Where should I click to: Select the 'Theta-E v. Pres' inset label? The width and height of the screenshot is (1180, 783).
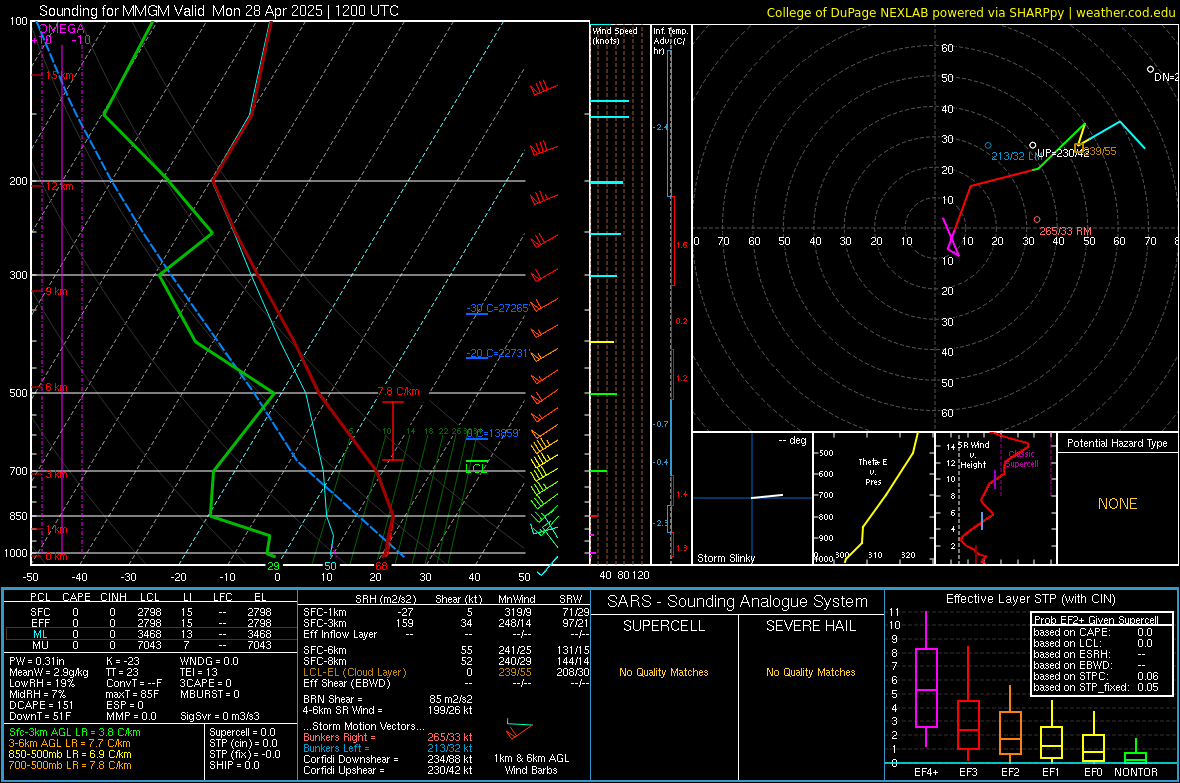873,471
